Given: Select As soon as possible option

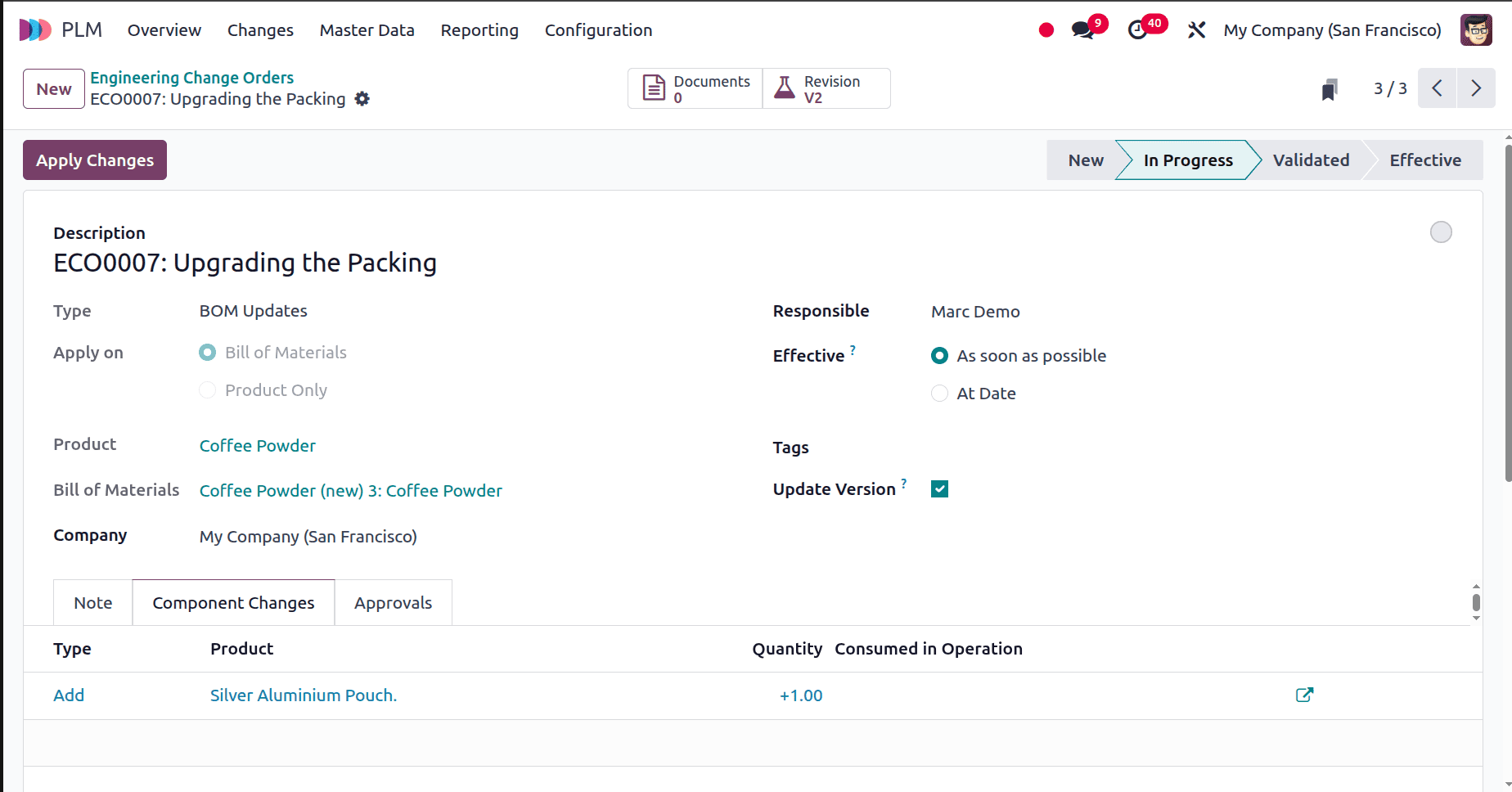Looking at the screenshot, I should (940, 356).
